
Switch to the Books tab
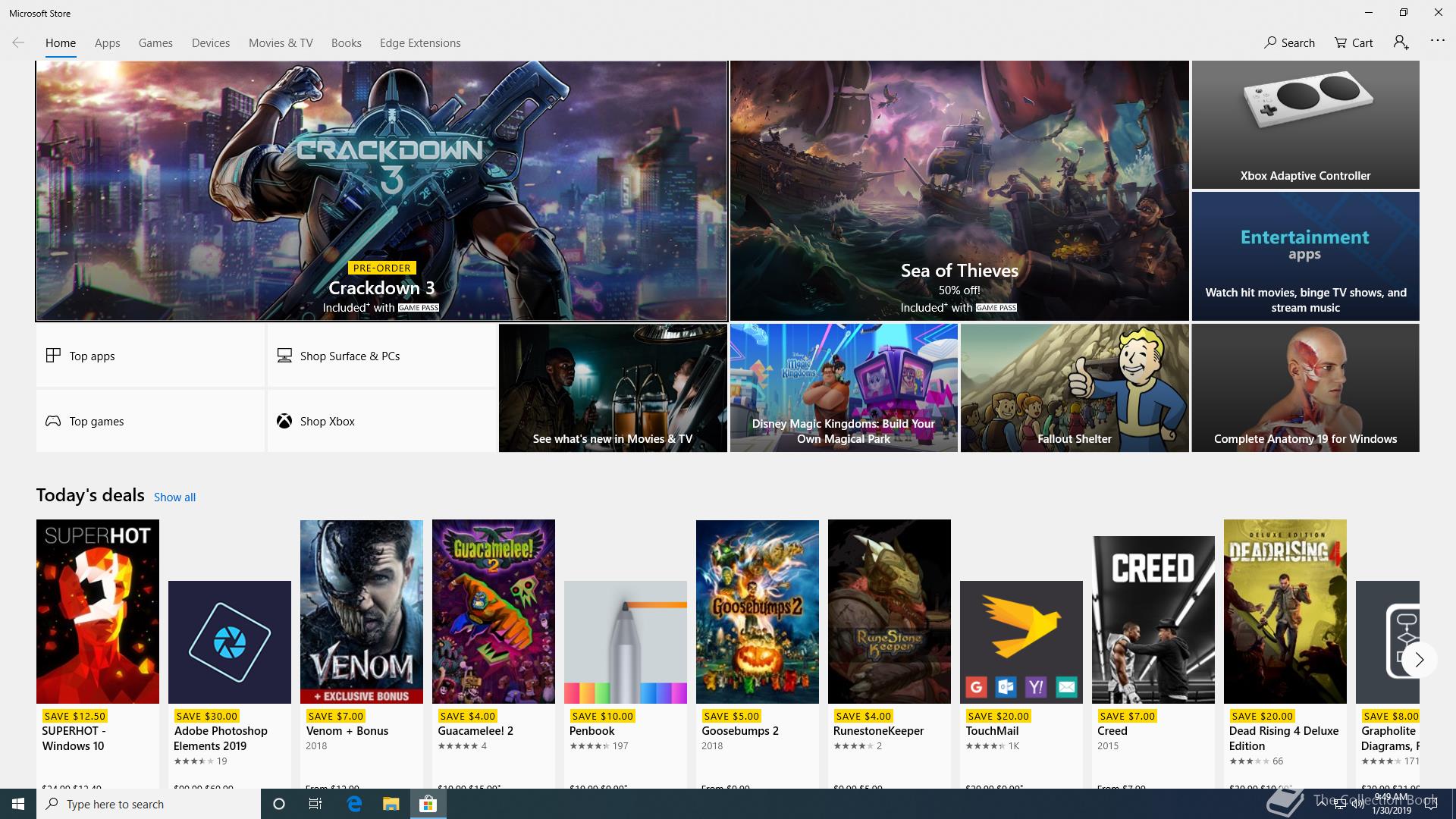pos(346,43)
